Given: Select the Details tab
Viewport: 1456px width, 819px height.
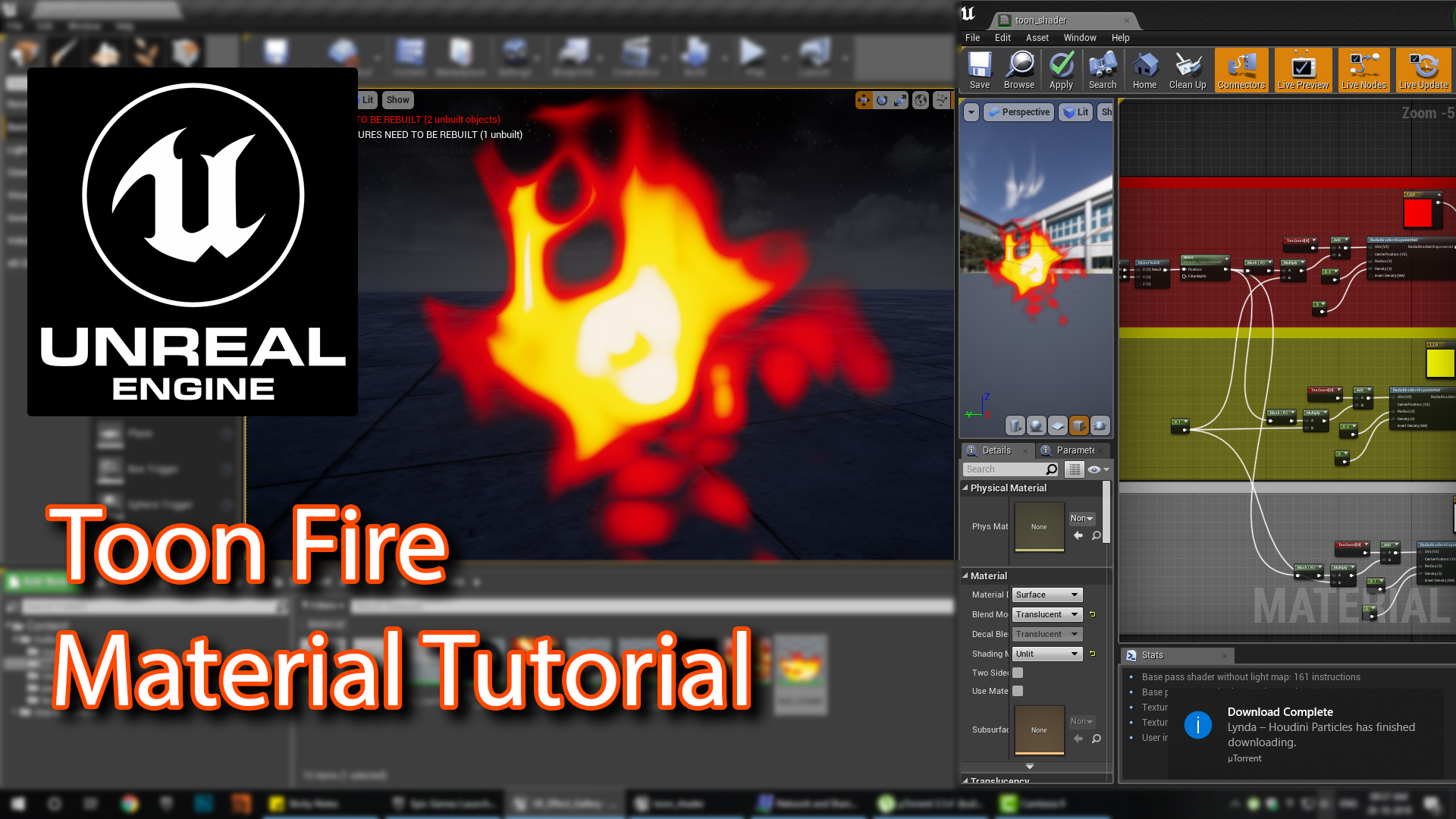Looking at the screenshot, I should [994, 449].
